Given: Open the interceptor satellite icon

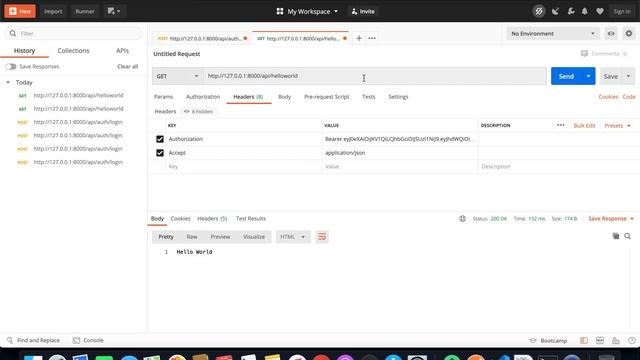Looking at the screenshot, I should (555, 11).
